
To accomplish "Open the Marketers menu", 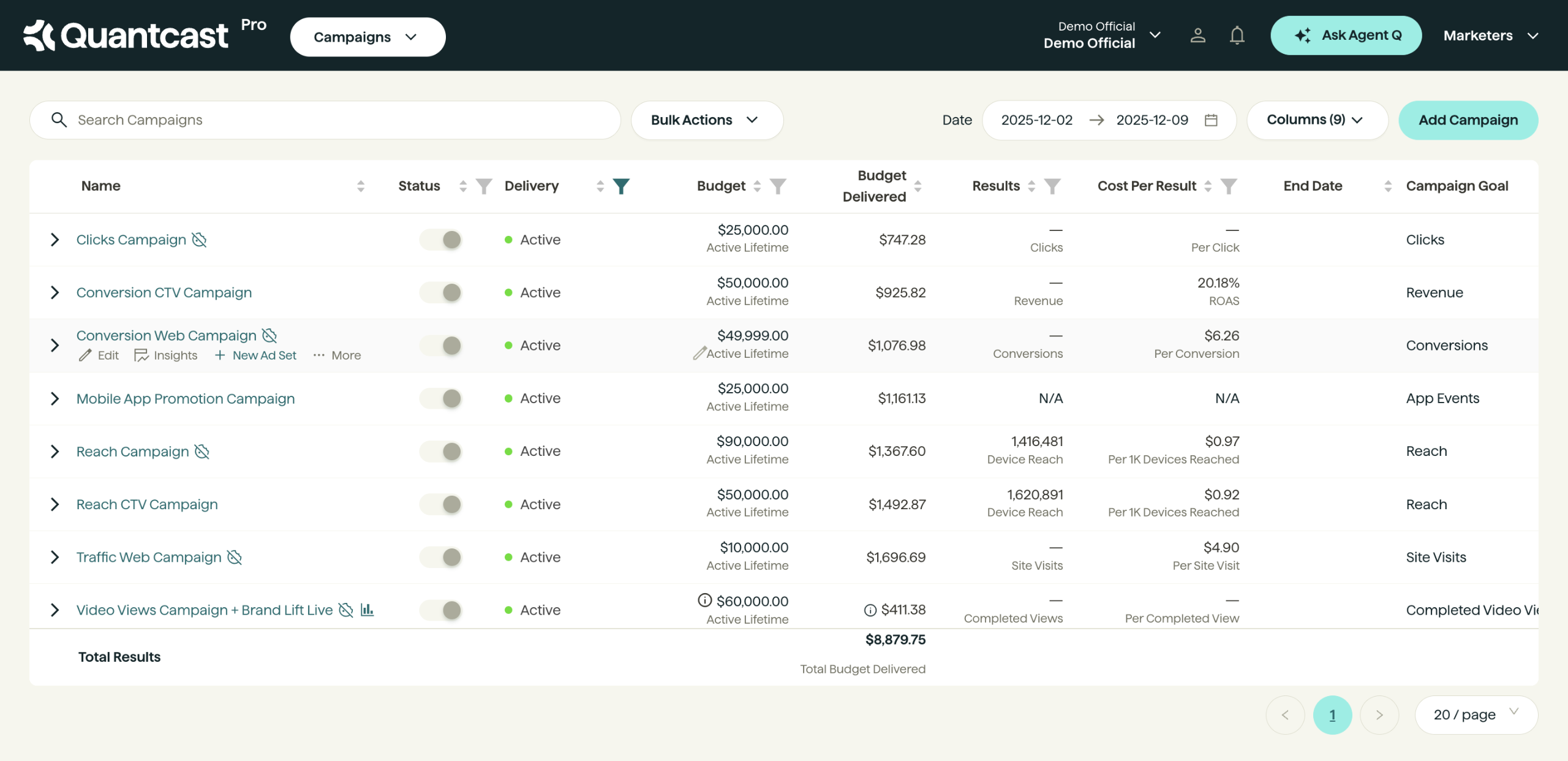I will point(1490,36).
